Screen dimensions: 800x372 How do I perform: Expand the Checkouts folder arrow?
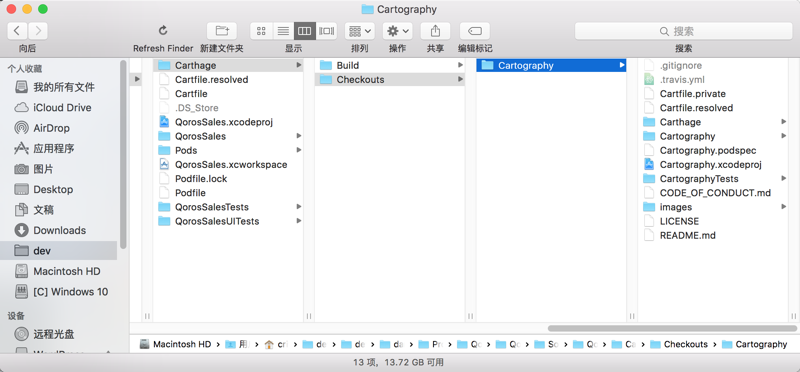click(x=460, y=80)
